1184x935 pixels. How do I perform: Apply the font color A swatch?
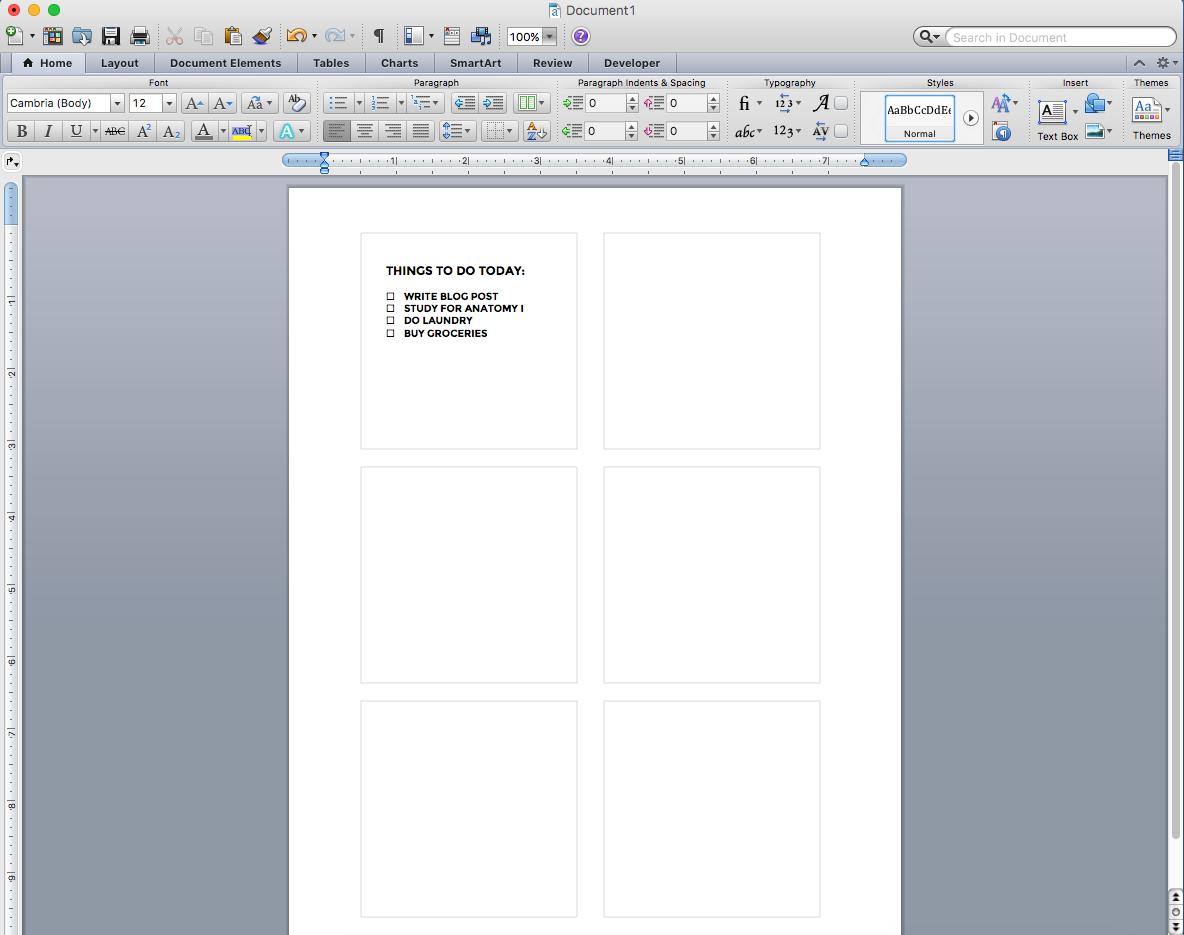[203, 131]
